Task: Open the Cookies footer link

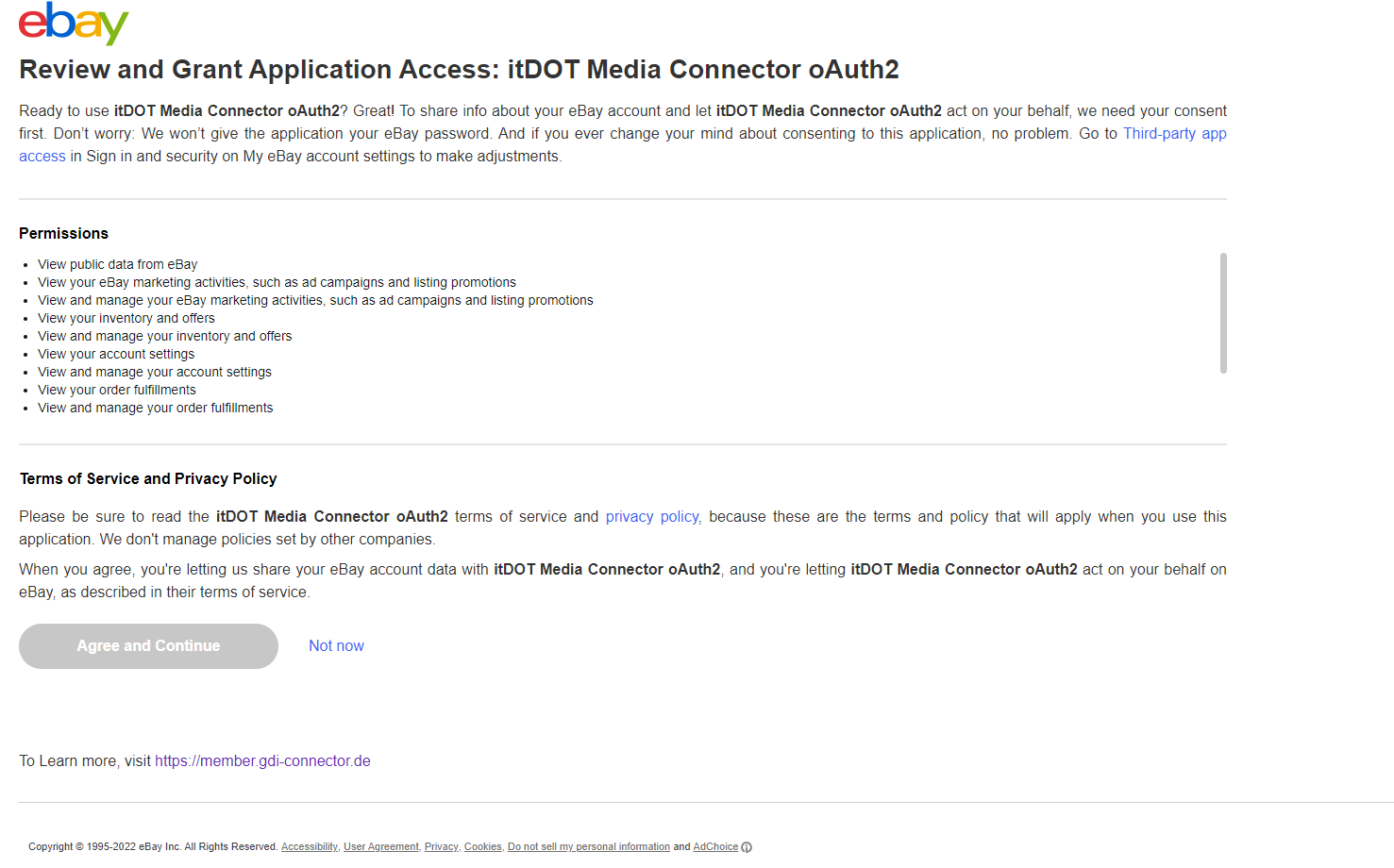Action: pyautogui.click(x=482, y=847)
